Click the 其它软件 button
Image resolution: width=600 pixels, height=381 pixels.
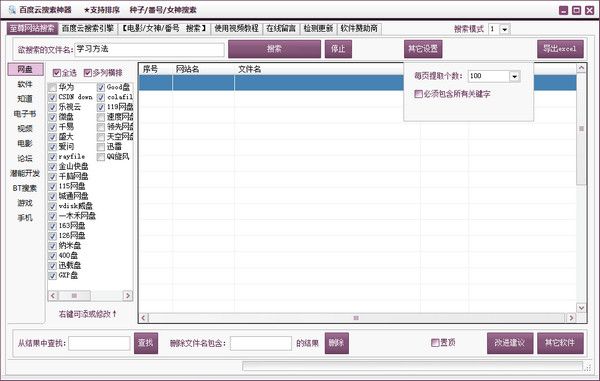click(560, 343)
